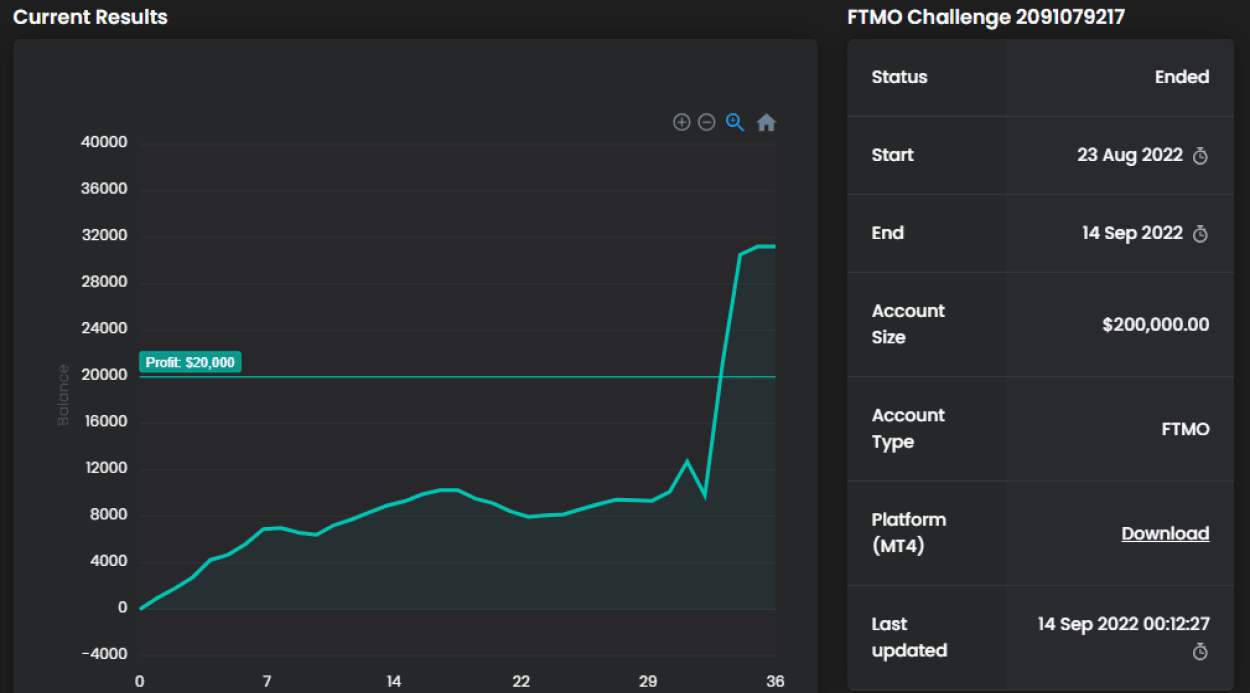Click the FTMO account type value
The height and width of the screenshot is (693, 1250).
click(1185, 429)
